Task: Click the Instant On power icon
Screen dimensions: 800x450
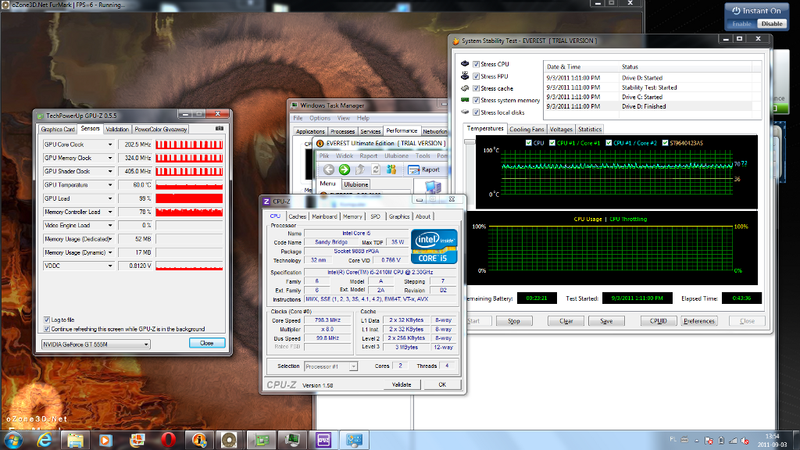Action: [736, 11]
